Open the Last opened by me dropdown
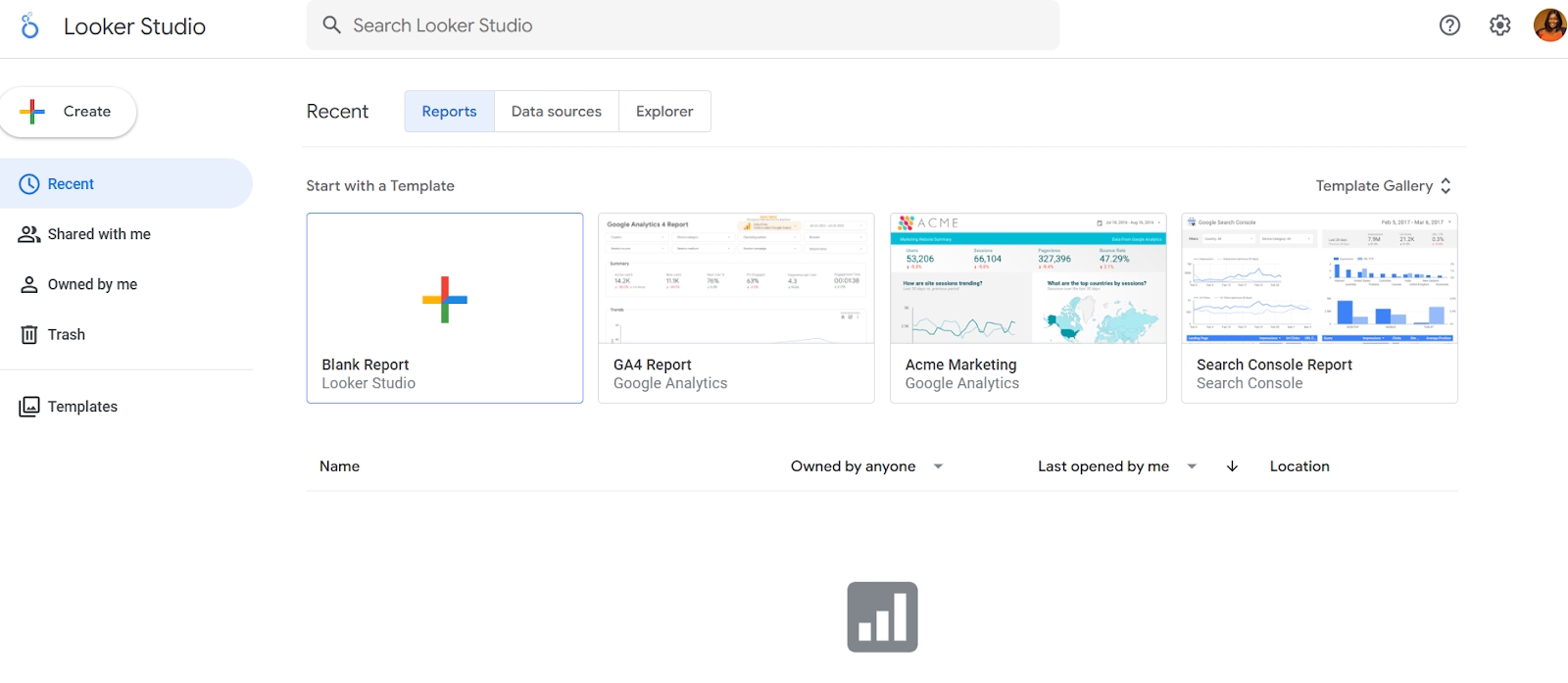The image size is (1568, 683). click(x=1117, y=466)
